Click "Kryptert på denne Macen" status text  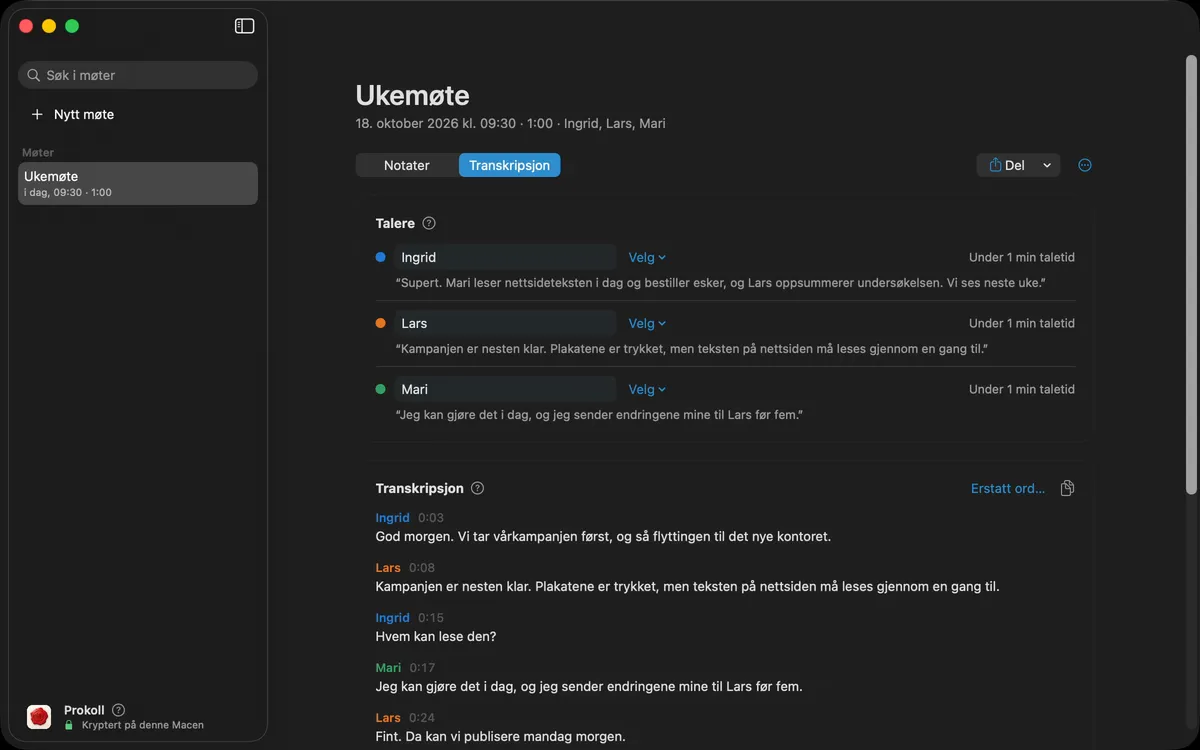143,725
